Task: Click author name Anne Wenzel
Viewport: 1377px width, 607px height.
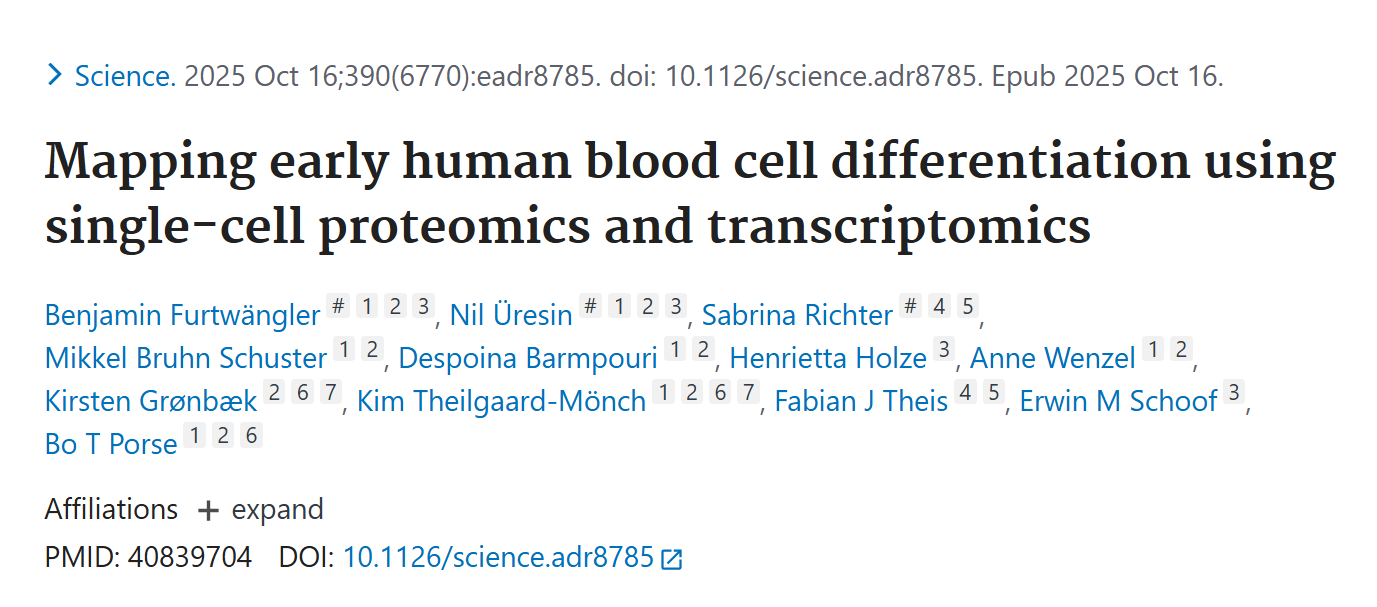Action: click(x=1053, y=358)
